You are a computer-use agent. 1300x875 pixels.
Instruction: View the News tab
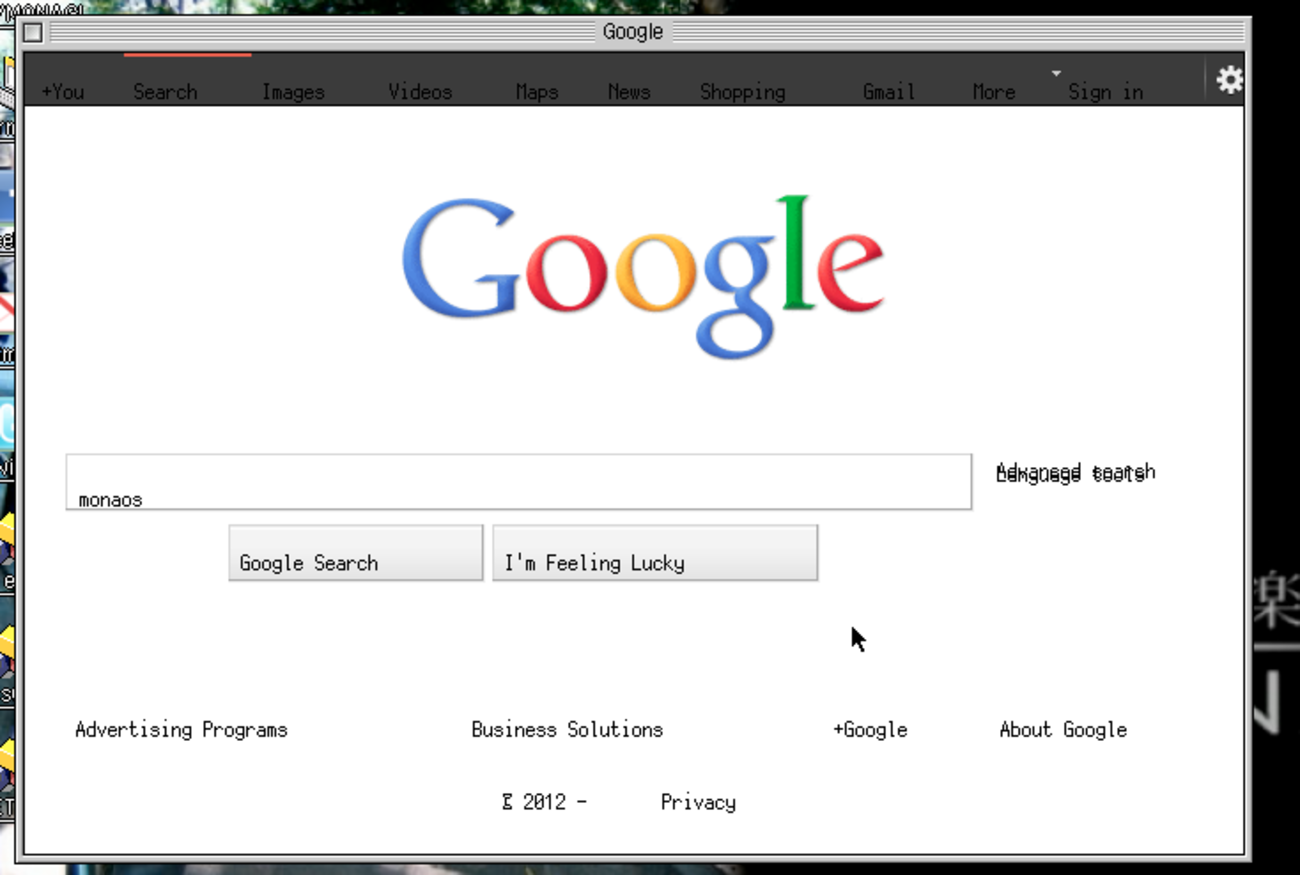click(629, 92)
